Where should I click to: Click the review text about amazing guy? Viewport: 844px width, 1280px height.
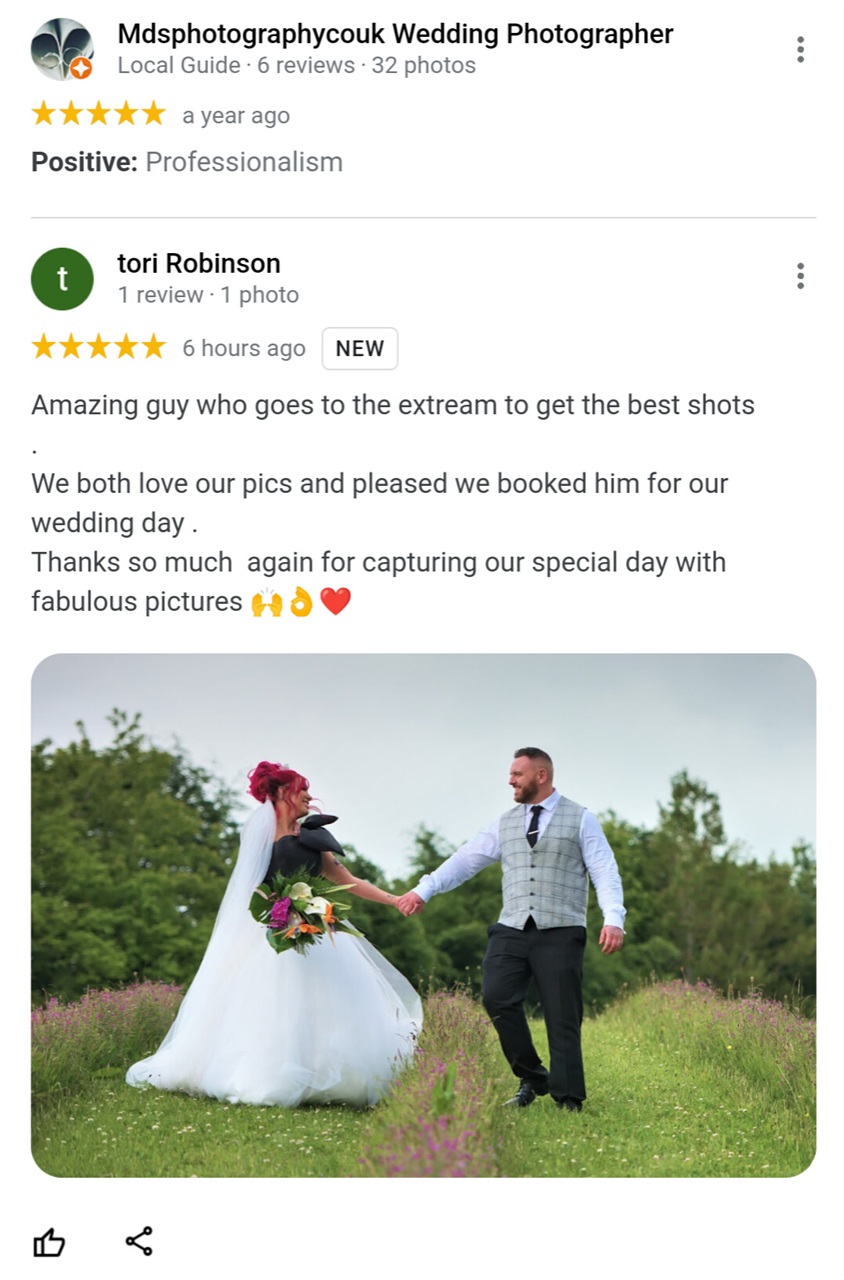pos(393,504)
